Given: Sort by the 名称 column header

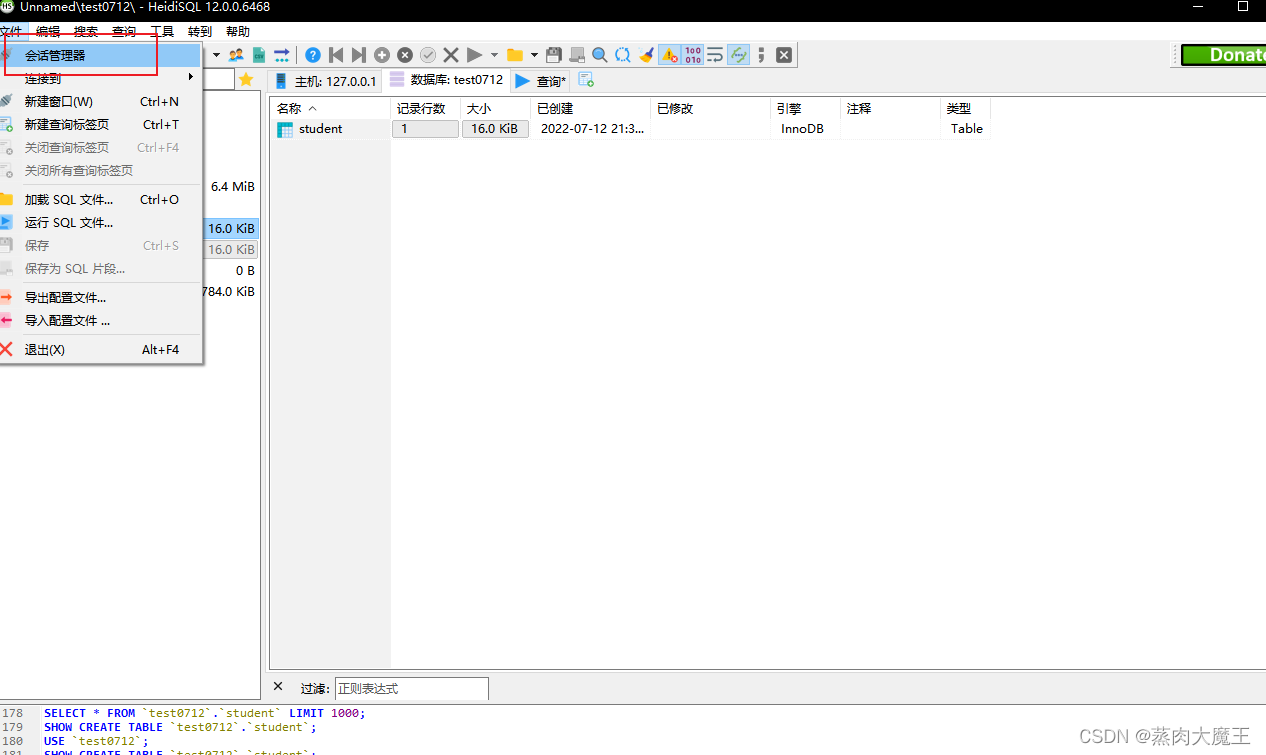Looking at the screenshot, I should [330, 108].
